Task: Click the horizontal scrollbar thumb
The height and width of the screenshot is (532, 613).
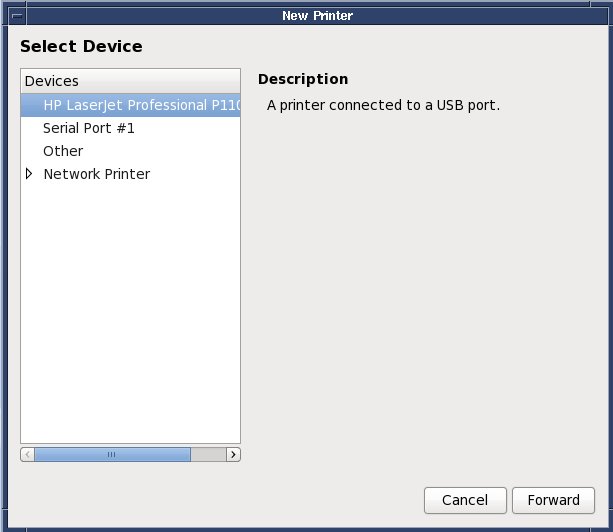Action: pos(111,454)
